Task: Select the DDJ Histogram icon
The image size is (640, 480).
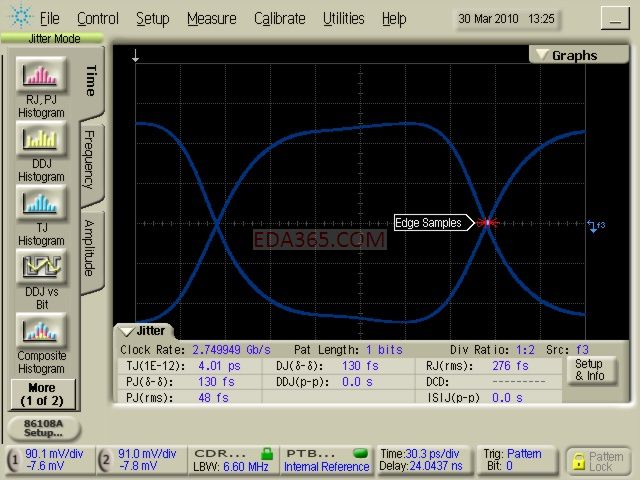Action: 40,140
